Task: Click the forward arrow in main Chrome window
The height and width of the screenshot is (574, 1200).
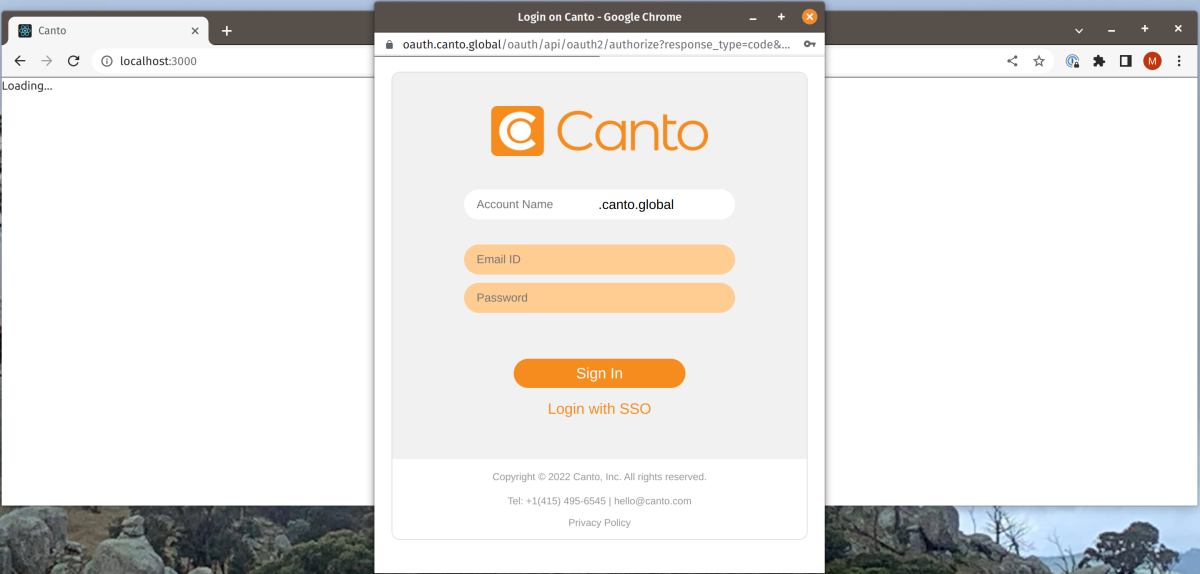Action: (x=46, y=61)
